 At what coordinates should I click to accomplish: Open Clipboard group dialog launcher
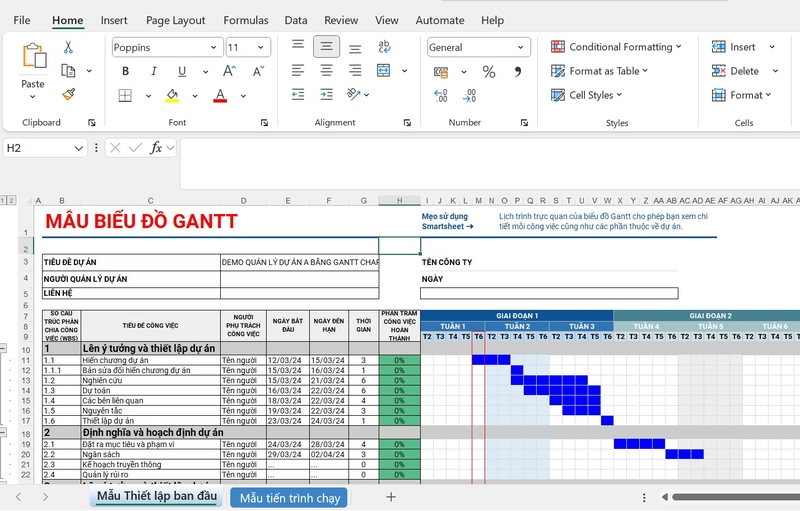point(92,123)
